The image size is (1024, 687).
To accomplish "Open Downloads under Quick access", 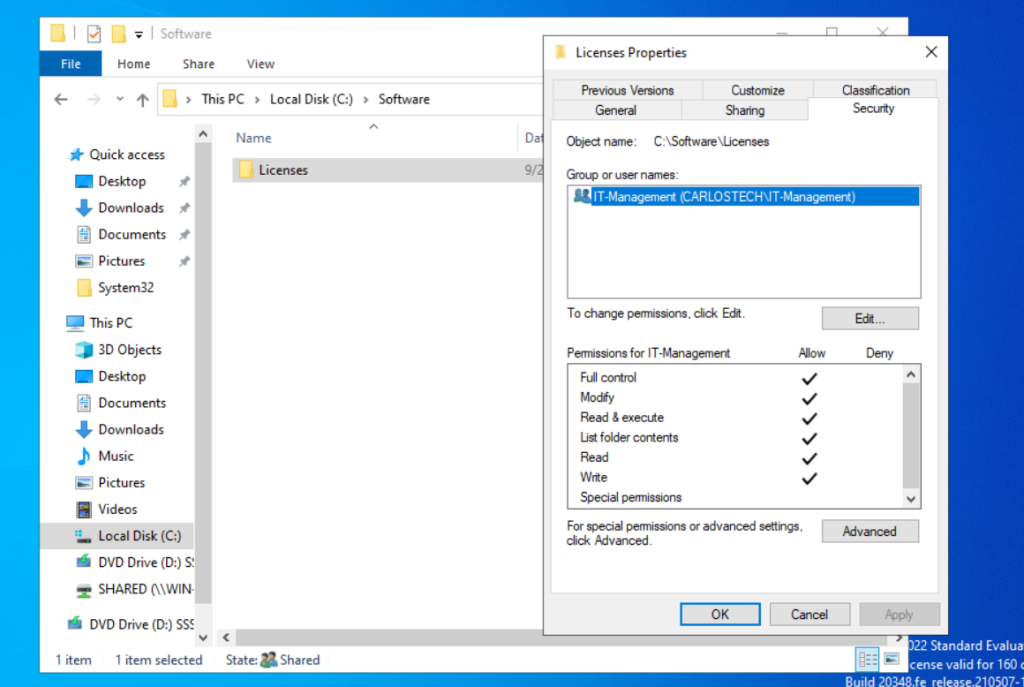I will point(130,208).
